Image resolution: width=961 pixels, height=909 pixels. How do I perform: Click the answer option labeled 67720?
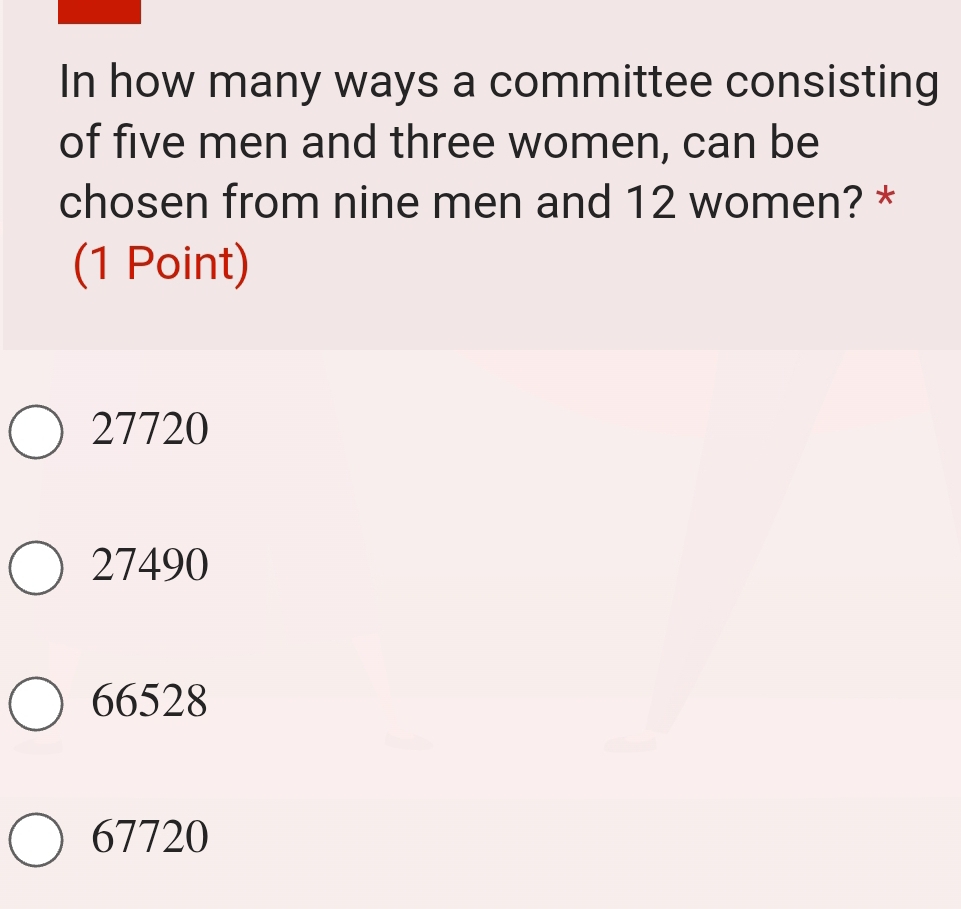coord(148,837)
